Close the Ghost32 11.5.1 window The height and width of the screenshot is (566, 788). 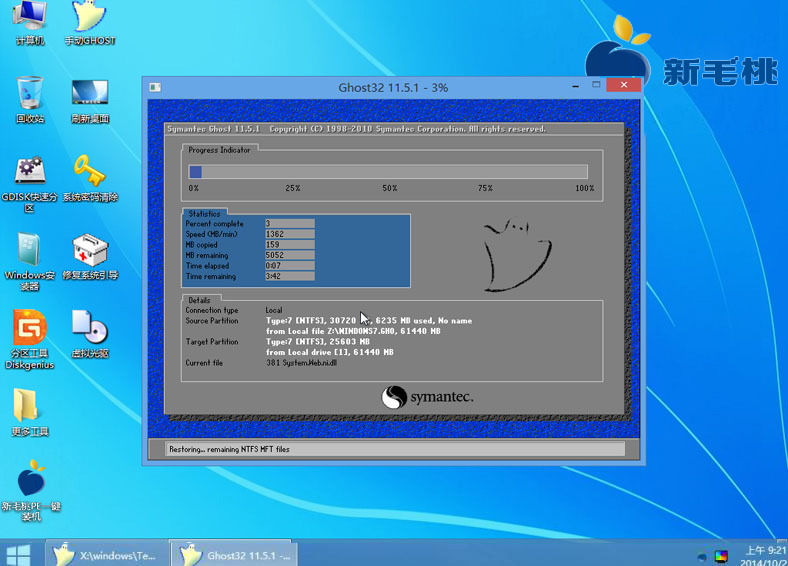(624, 85)
